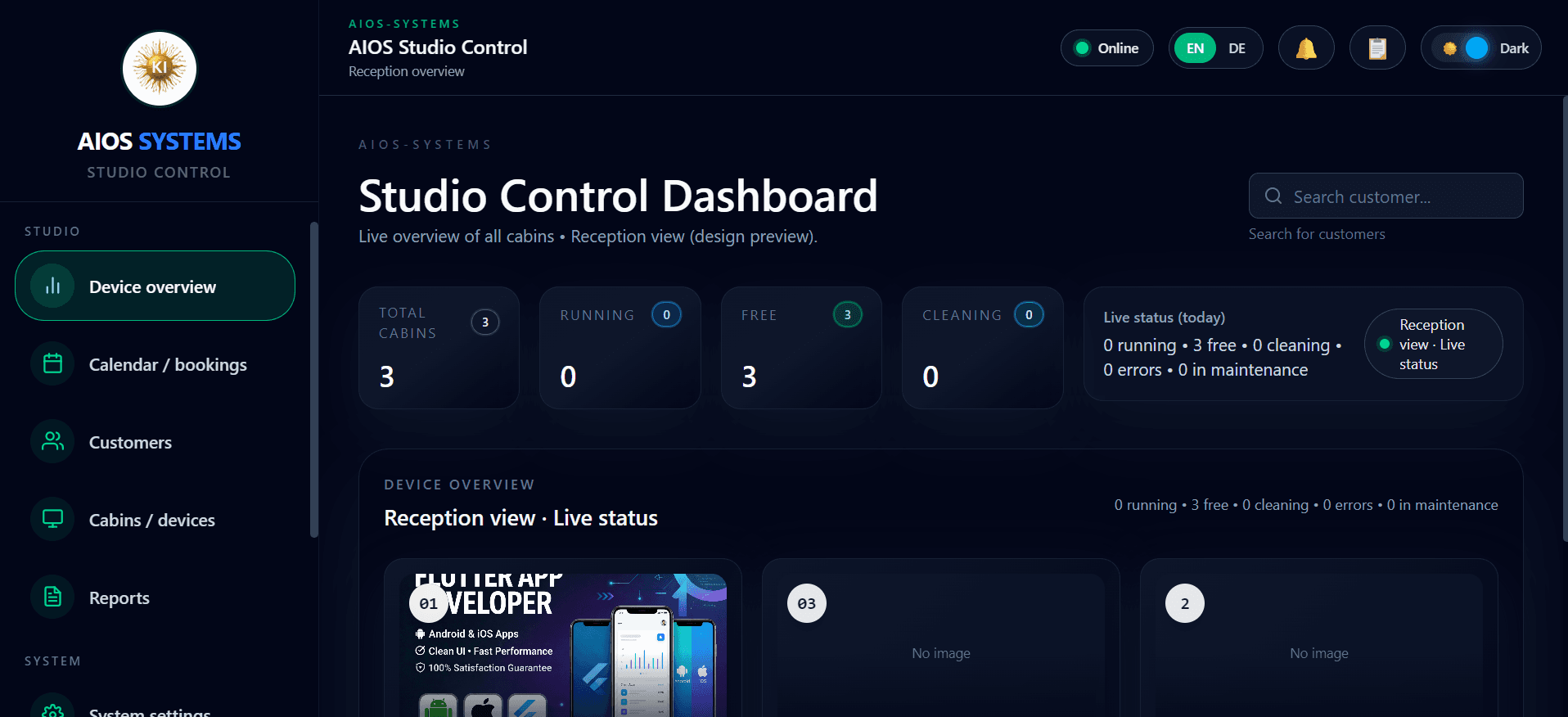Click the cabin 2 number badge
The image size is (1568, 717).
pyautogui.click(x=1185, y=603)
